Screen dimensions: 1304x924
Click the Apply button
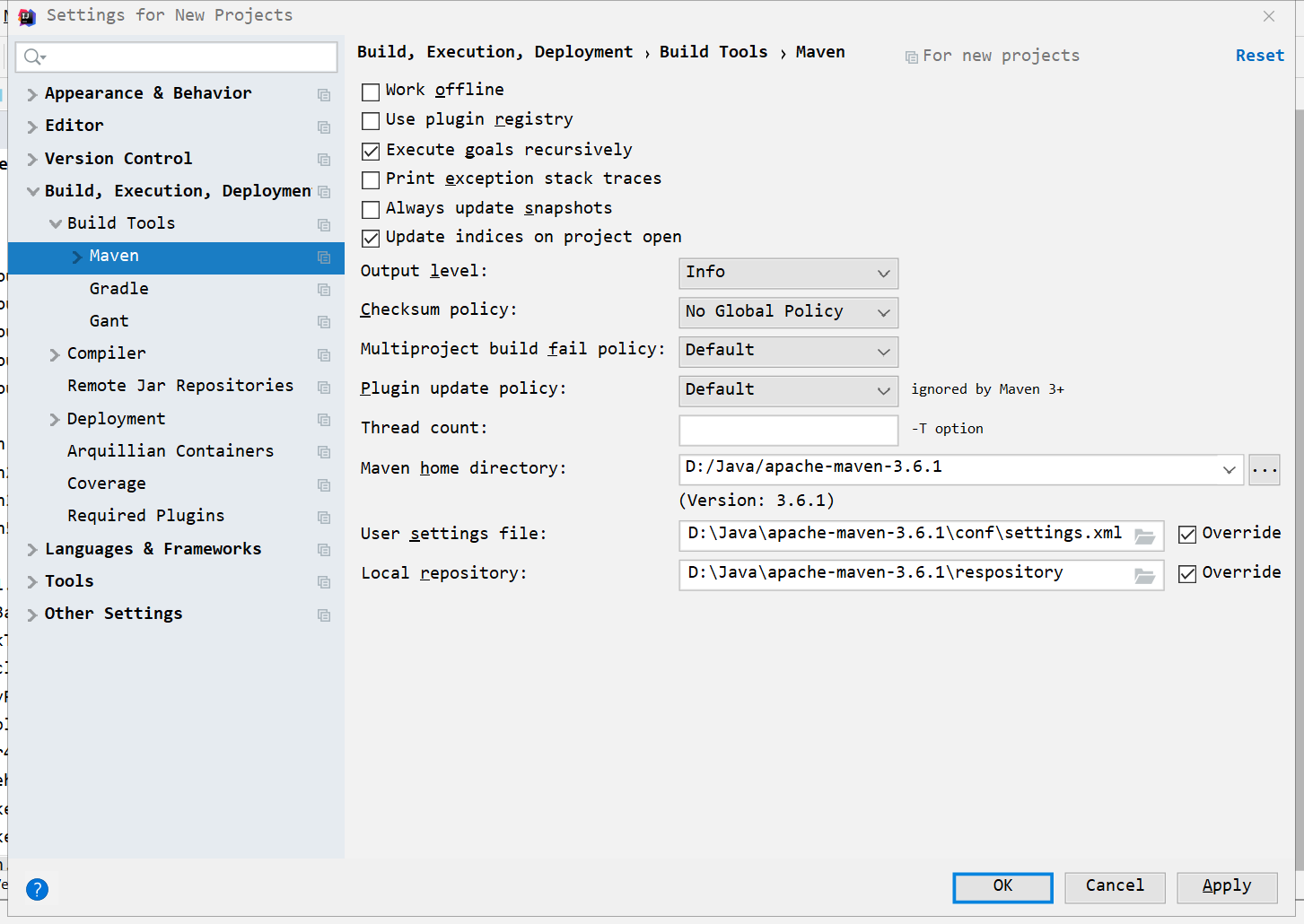pyautogui.click(x=1227, y=887)
